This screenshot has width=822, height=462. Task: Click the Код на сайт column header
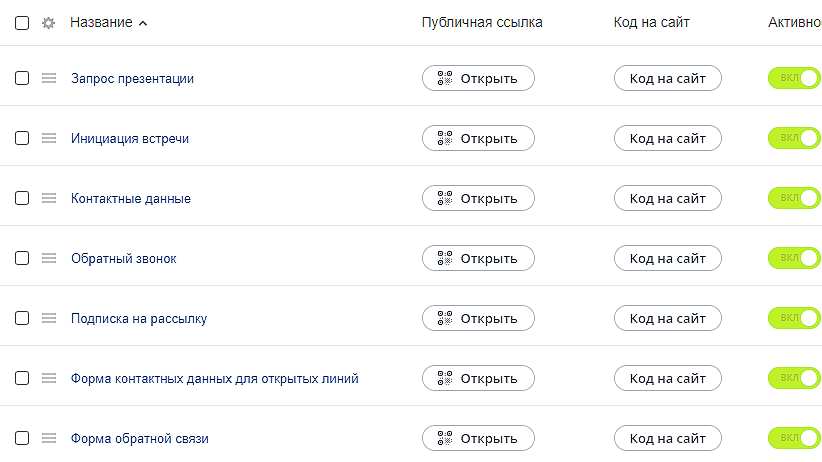(x=651, y=23)
